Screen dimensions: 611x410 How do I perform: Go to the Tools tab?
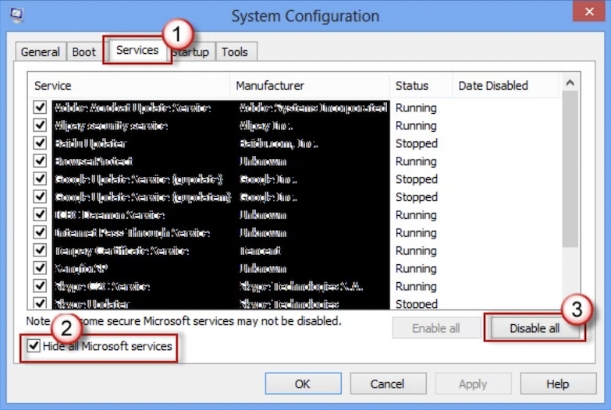pyautogui.click(x=235, y=52)
